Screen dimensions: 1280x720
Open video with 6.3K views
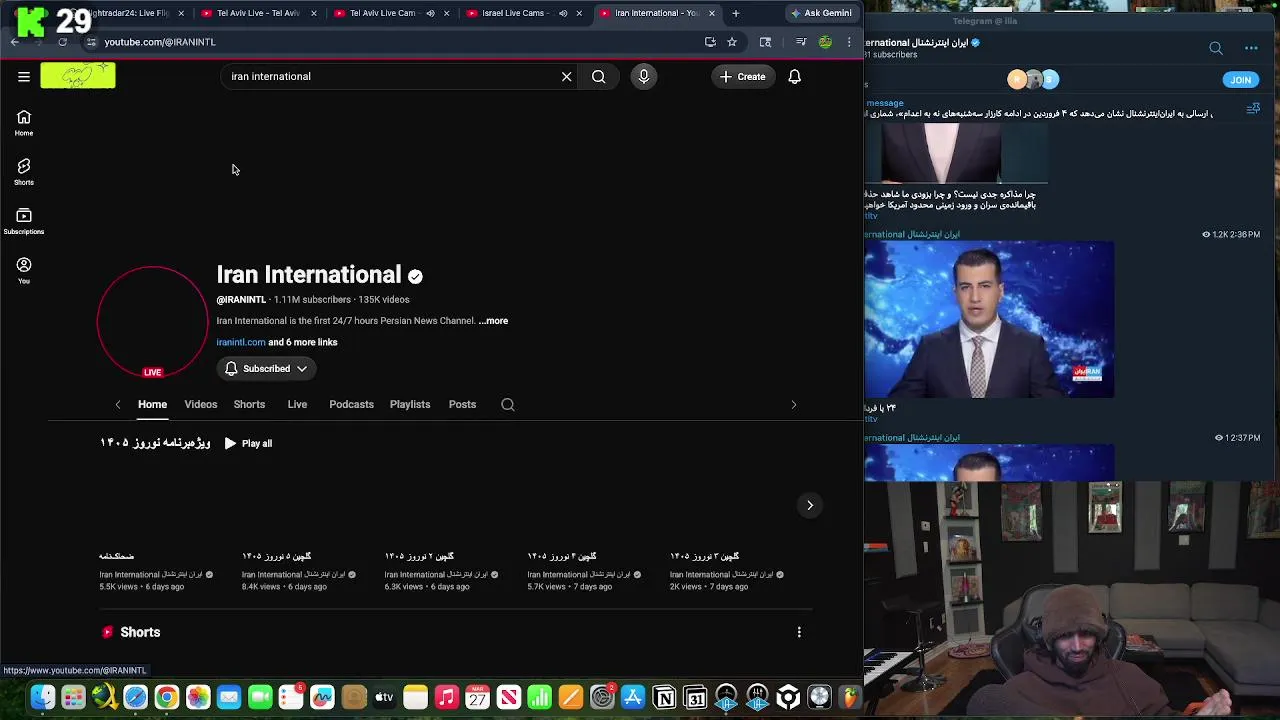pyautogui.click(x=441, y=530)
